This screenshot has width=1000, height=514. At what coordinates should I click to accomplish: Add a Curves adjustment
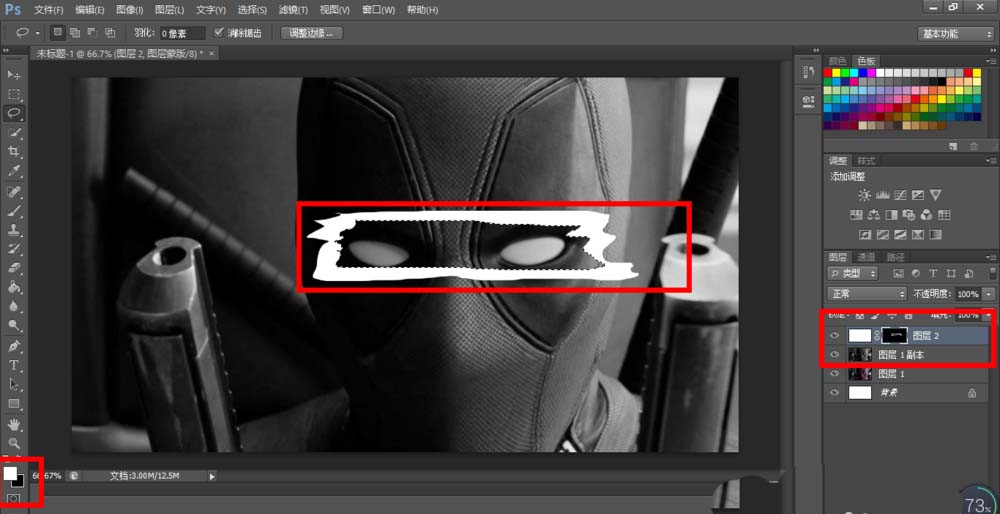901,195
